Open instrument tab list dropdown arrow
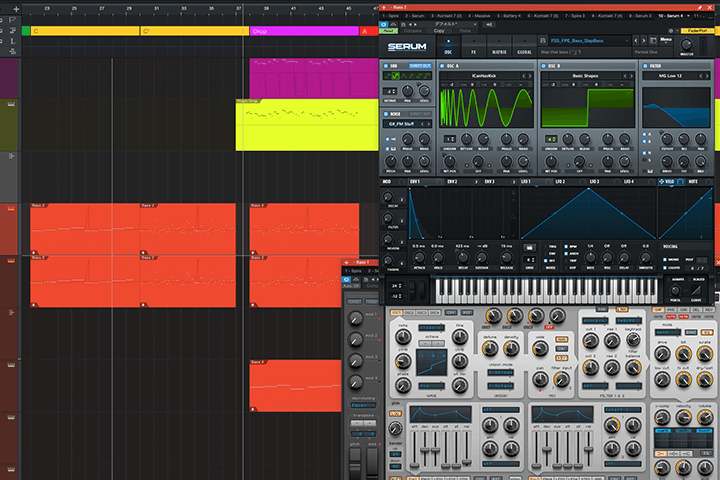The width and height of the screenshot is (720, 480). click(x=688, y=16)
